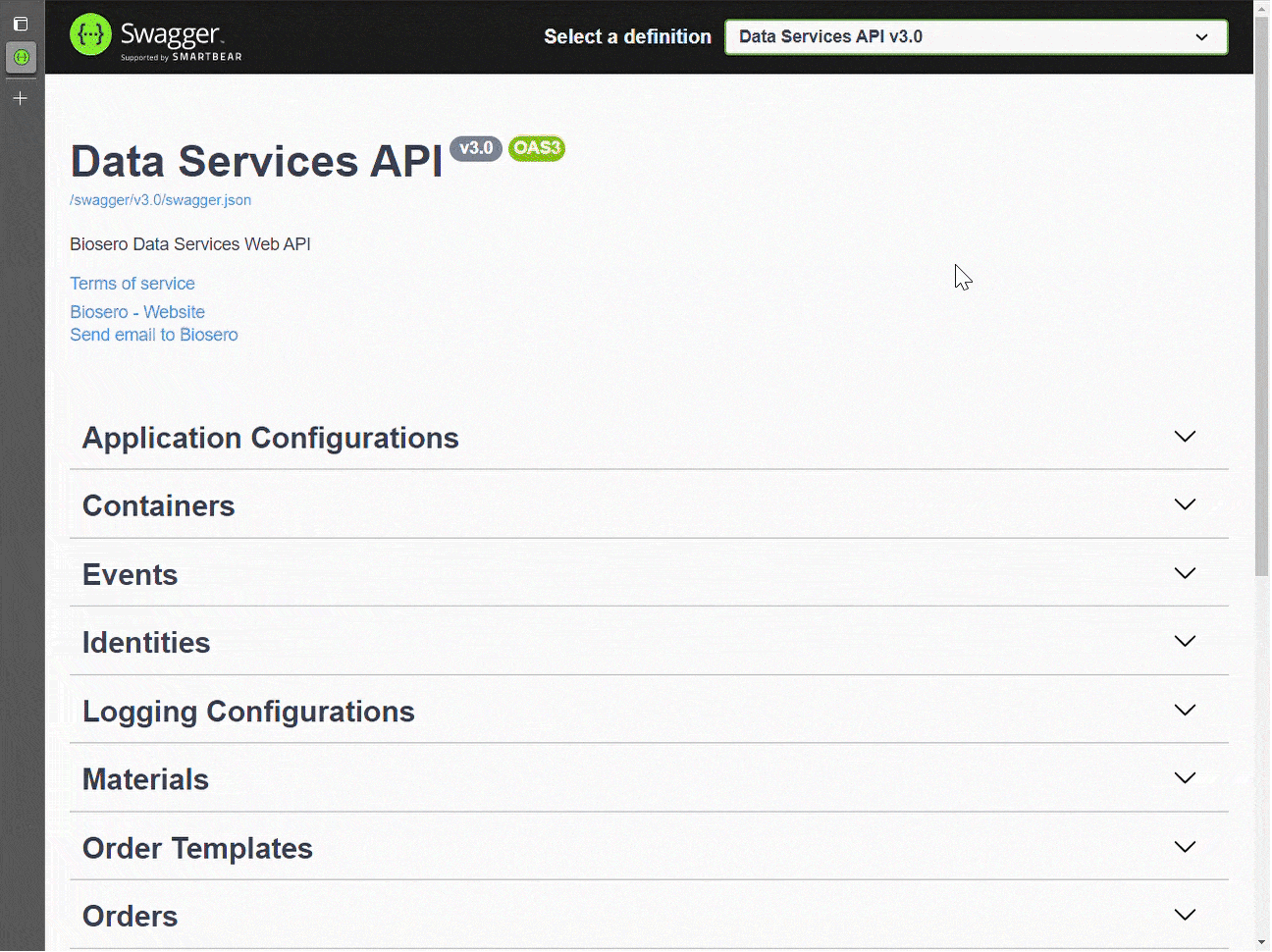1272x952 pixels.
Task: Click the Events heading
Action: pyautogui.click(x=131, y=575)
